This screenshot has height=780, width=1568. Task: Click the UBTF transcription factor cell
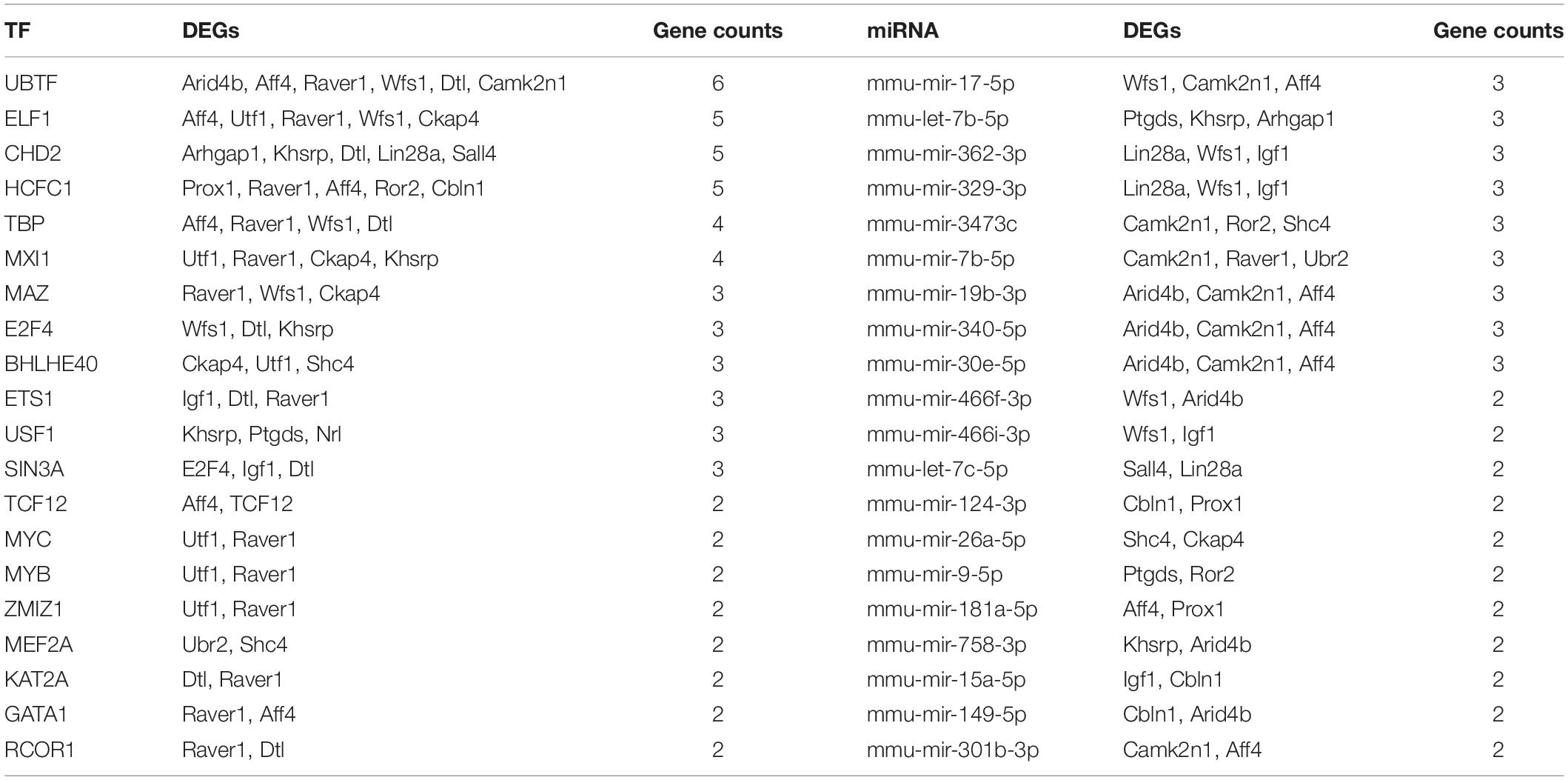point(31,83)
